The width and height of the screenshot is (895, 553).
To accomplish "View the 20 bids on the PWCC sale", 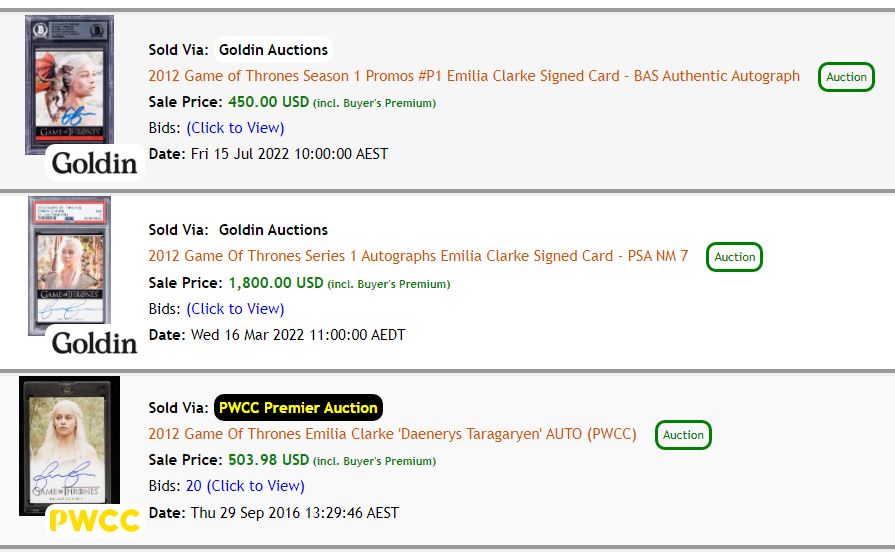I will coord(245,486).
